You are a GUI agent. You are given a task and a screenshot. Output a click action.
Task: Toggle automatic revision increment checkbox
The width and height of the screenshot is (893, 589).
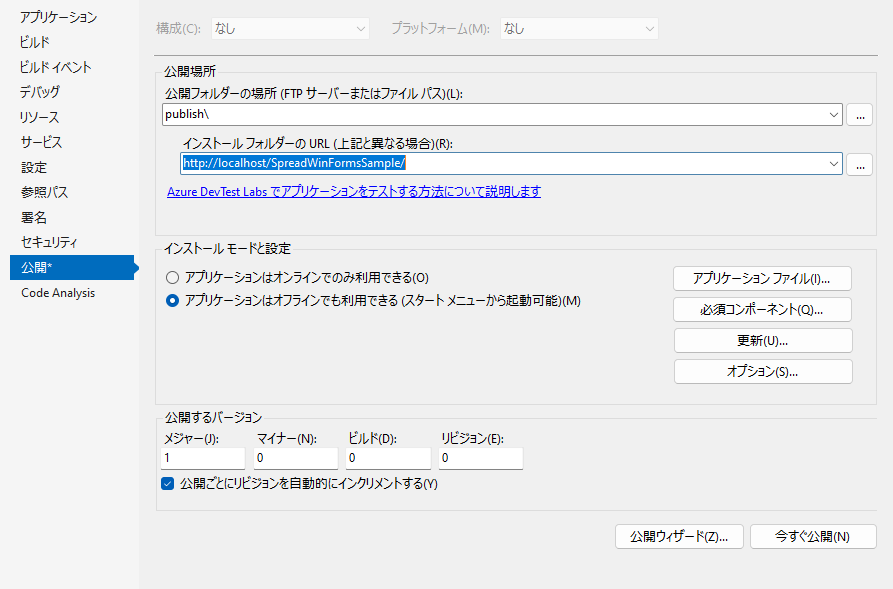click(x=168, y=484)
